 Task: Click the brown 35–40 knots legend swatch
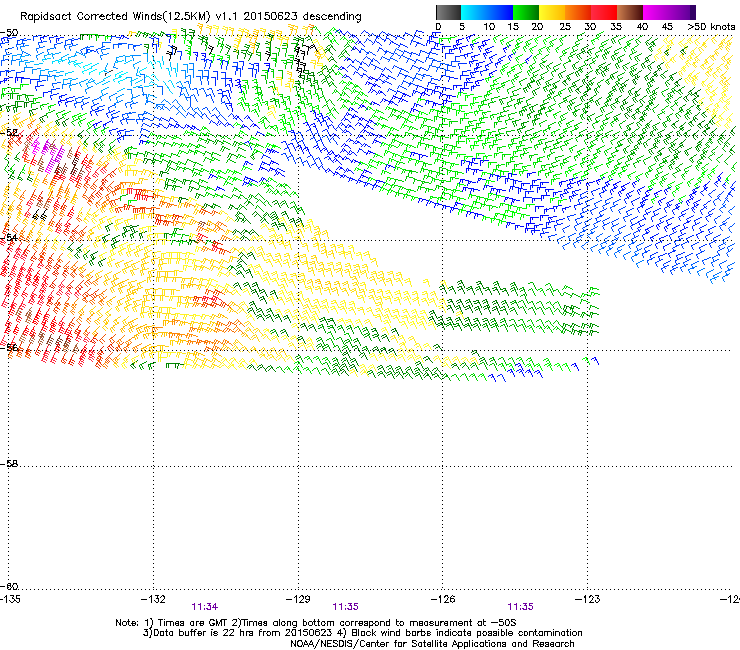pos(630,12)
